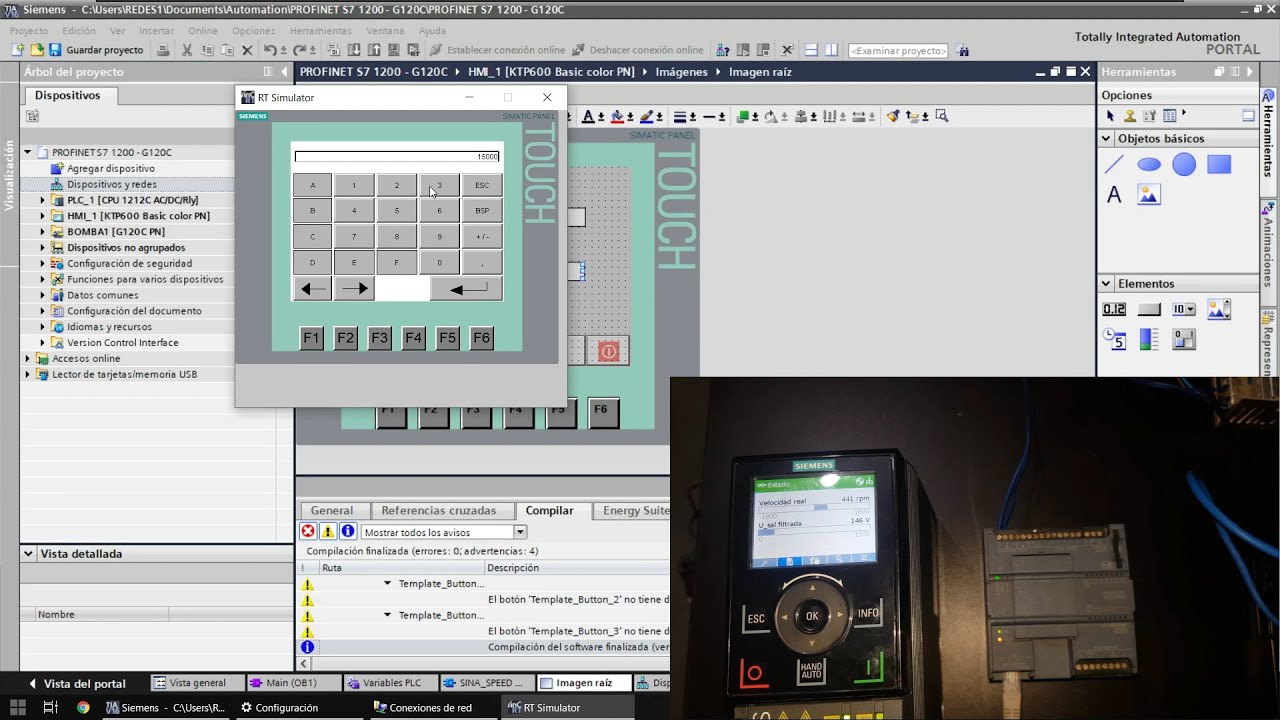The height and width of the screenshot is (720, 1280).
Task: Toggle the warnings filter in Compilar panel
Action: [x=328, y=532]
